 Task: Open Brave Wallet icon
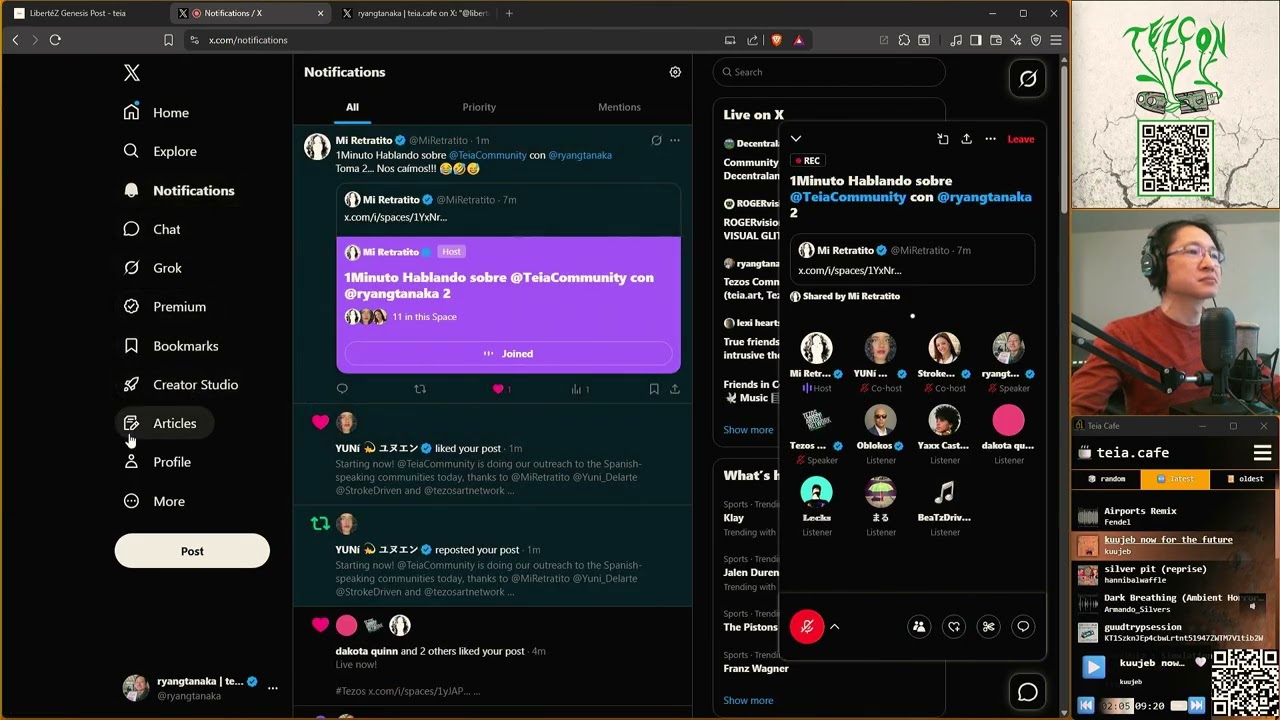(996, 40)
